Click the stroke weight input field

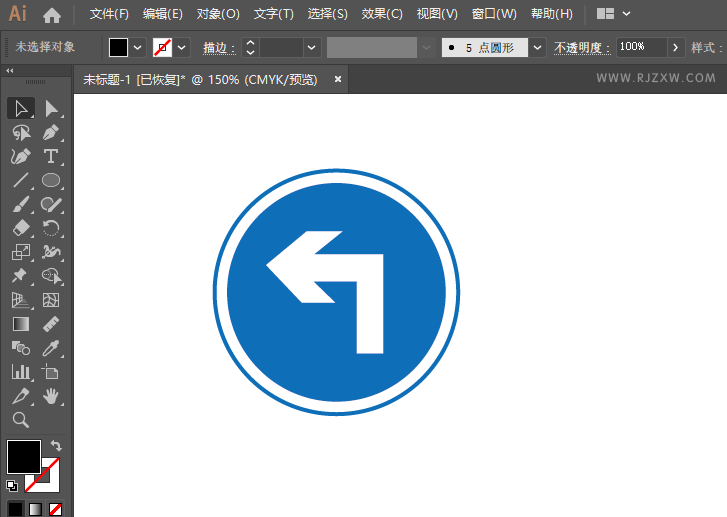(281, 47)
